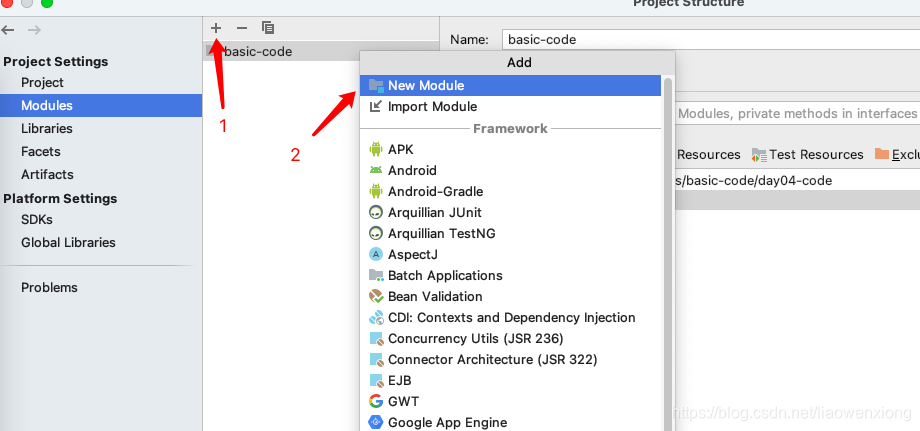The image size is (920, 431).
Task: Choose GWT framework entry
Action: click(x=510, y=402)
